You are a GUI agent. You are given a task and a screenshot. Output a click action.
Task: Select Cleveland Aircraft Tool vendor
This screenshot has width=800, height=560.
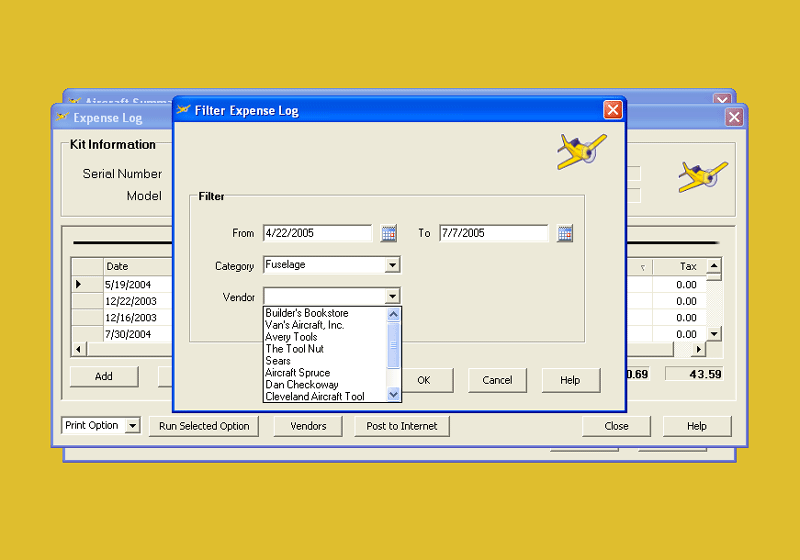315,397
